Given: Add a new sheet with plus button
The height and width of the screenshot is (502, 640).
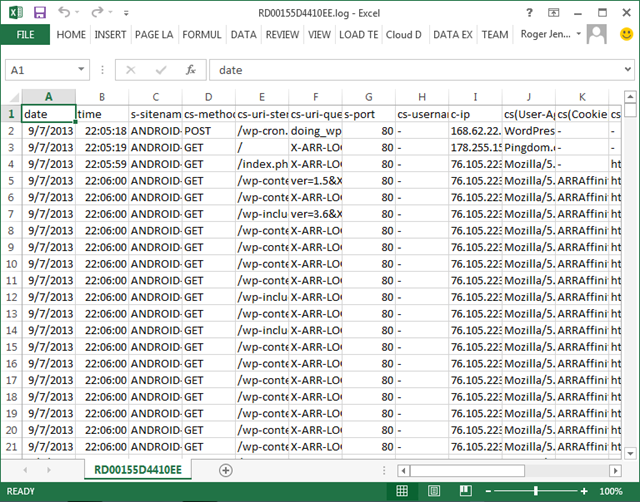Looking at the screenshot, I should point(226,470).
